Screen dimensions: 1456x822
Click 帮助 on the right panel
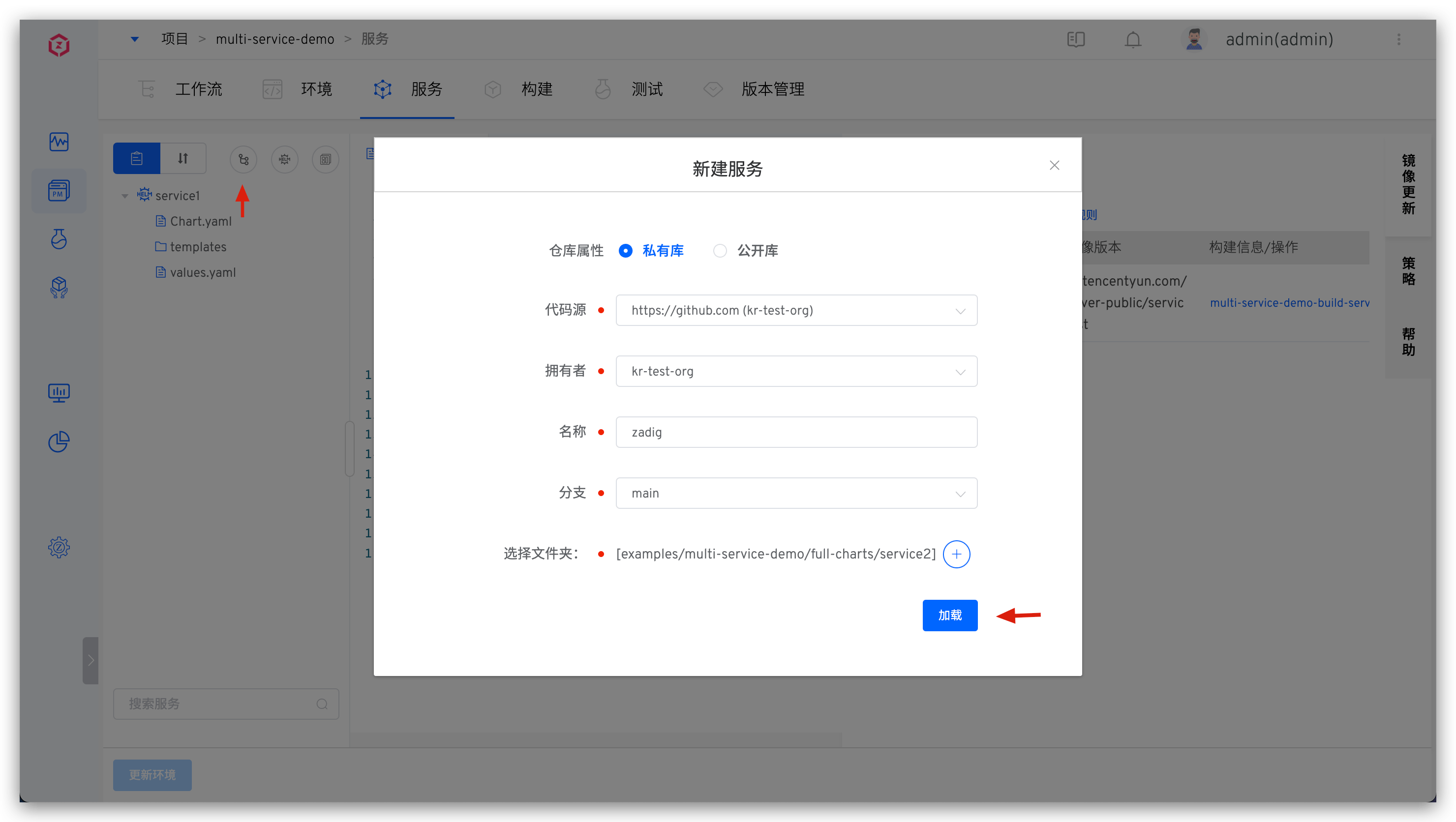(1408, 341)
